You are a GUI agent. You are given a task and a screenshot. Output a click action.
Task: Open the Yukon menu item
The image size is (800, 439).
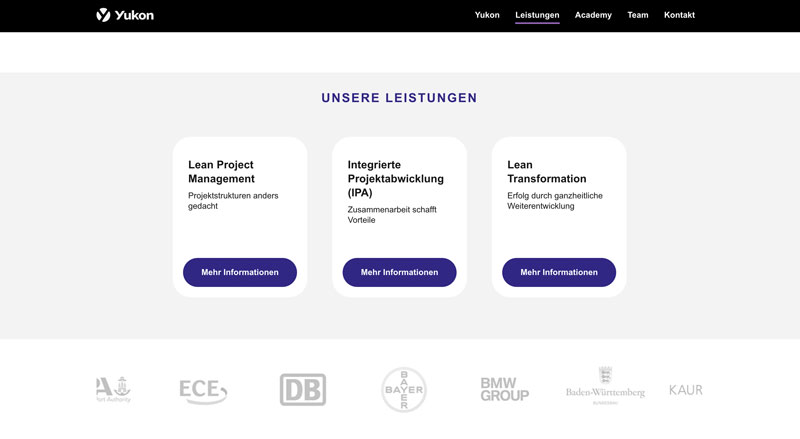(x=487, y=15)
